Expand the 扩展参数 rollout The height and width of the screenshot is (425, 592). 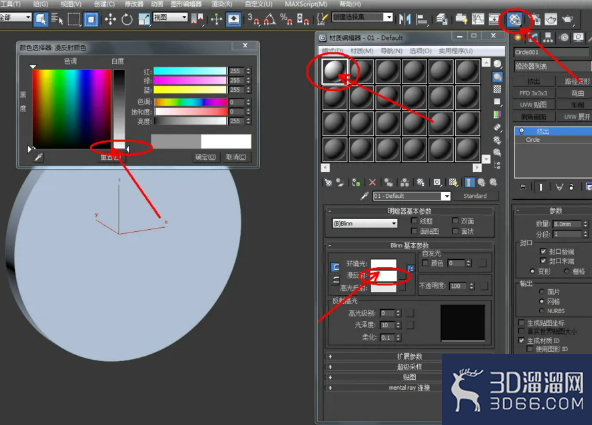[410, 356]
